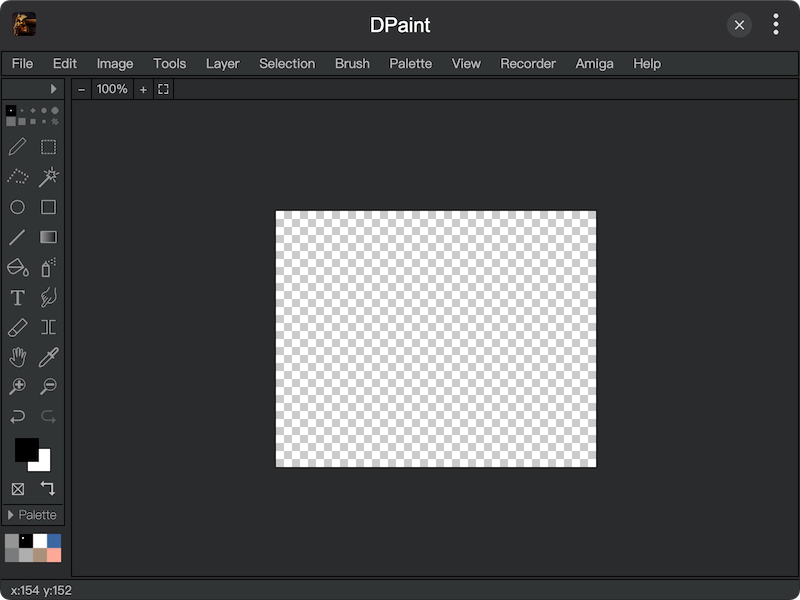800x600 pixels.
Task: Open the Selection menu
Action: (287, 64)
